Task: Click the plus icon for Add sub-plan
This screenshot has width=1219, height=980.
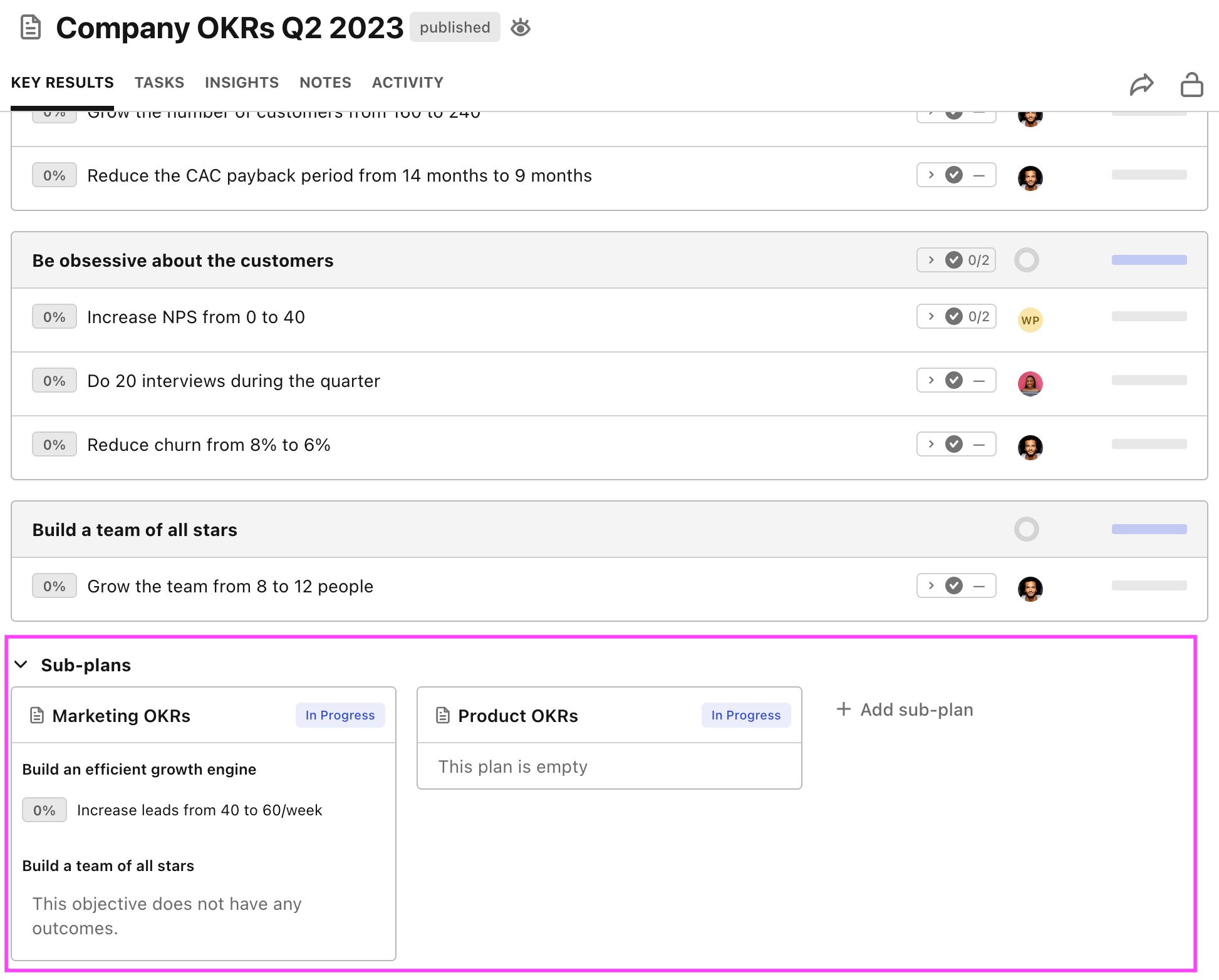Action: pos(844,709)
